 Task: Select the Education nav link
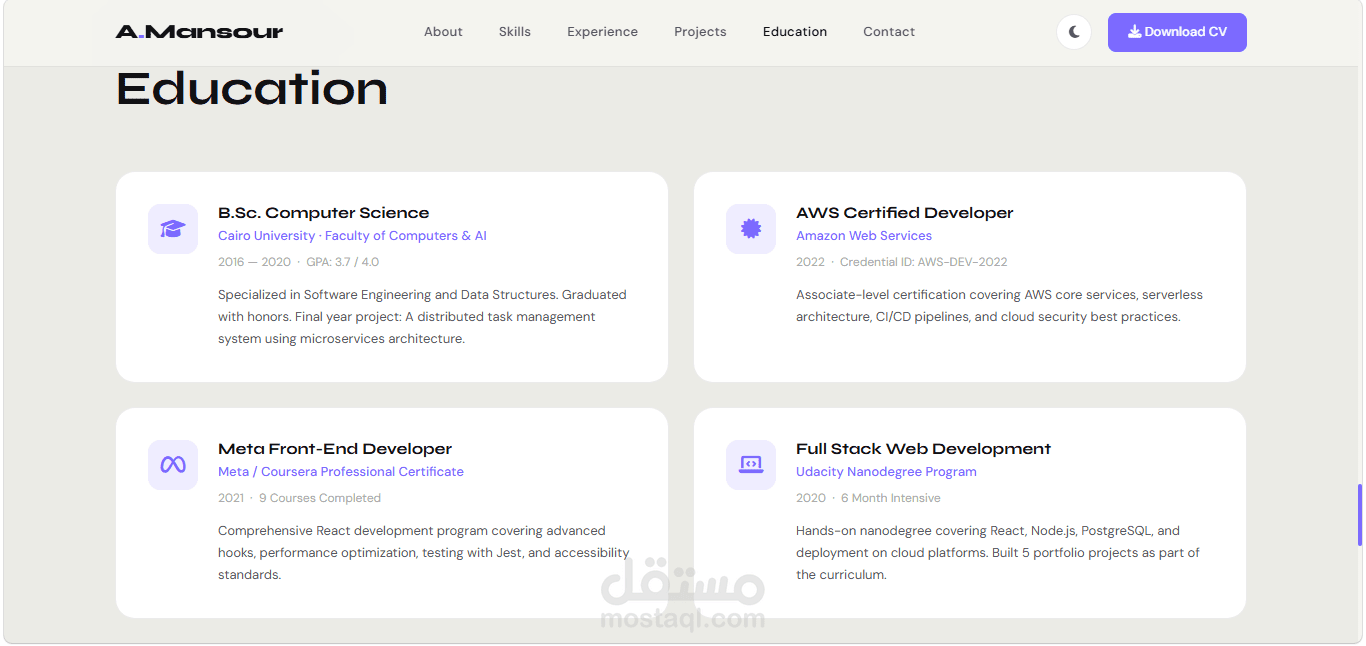click(795, 32)
